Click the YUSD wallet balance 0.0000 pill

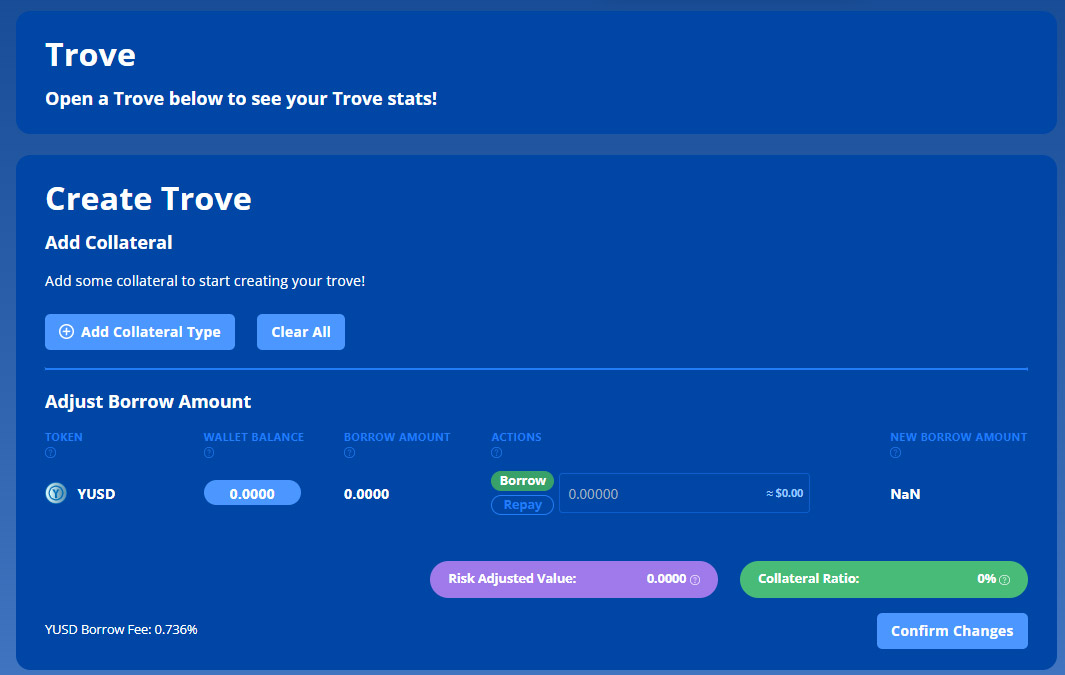tap(252, 493)
